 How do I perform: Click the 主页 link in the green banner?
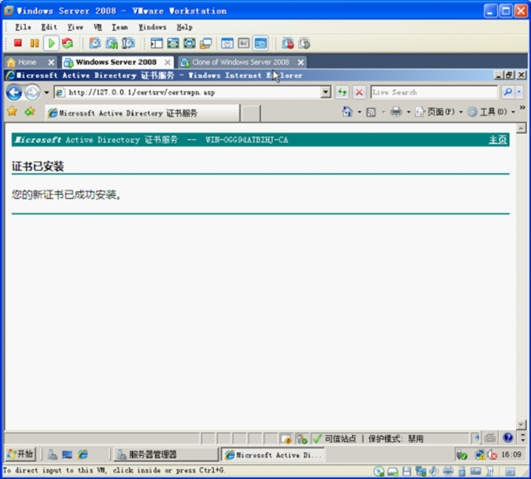click(x=497, y=140)
